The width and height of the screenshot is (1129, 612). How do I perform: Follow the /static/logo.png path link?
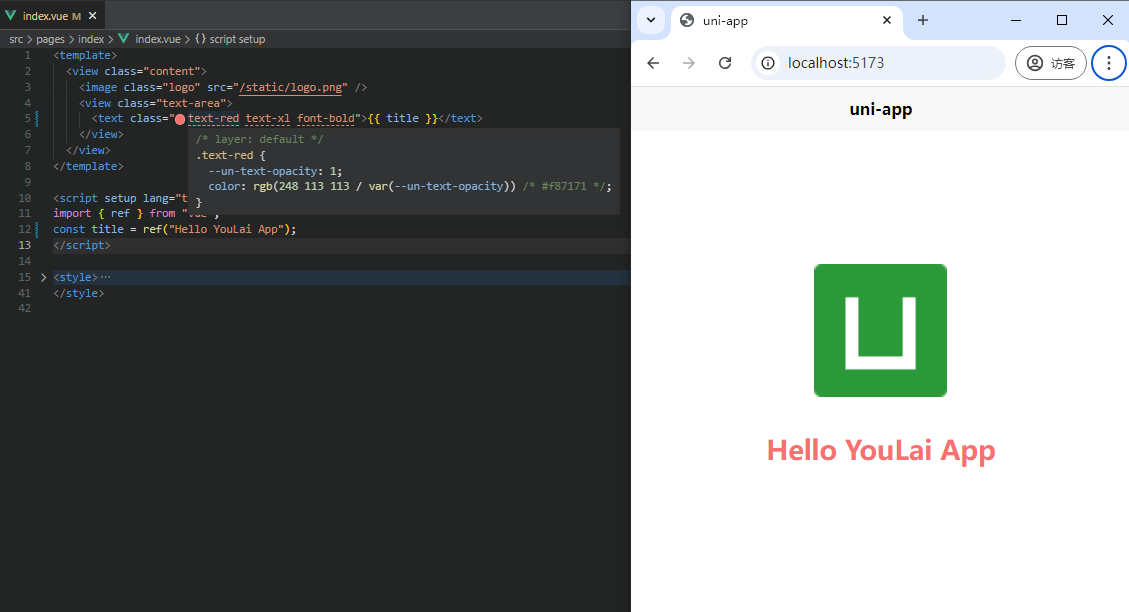(292, 87)
